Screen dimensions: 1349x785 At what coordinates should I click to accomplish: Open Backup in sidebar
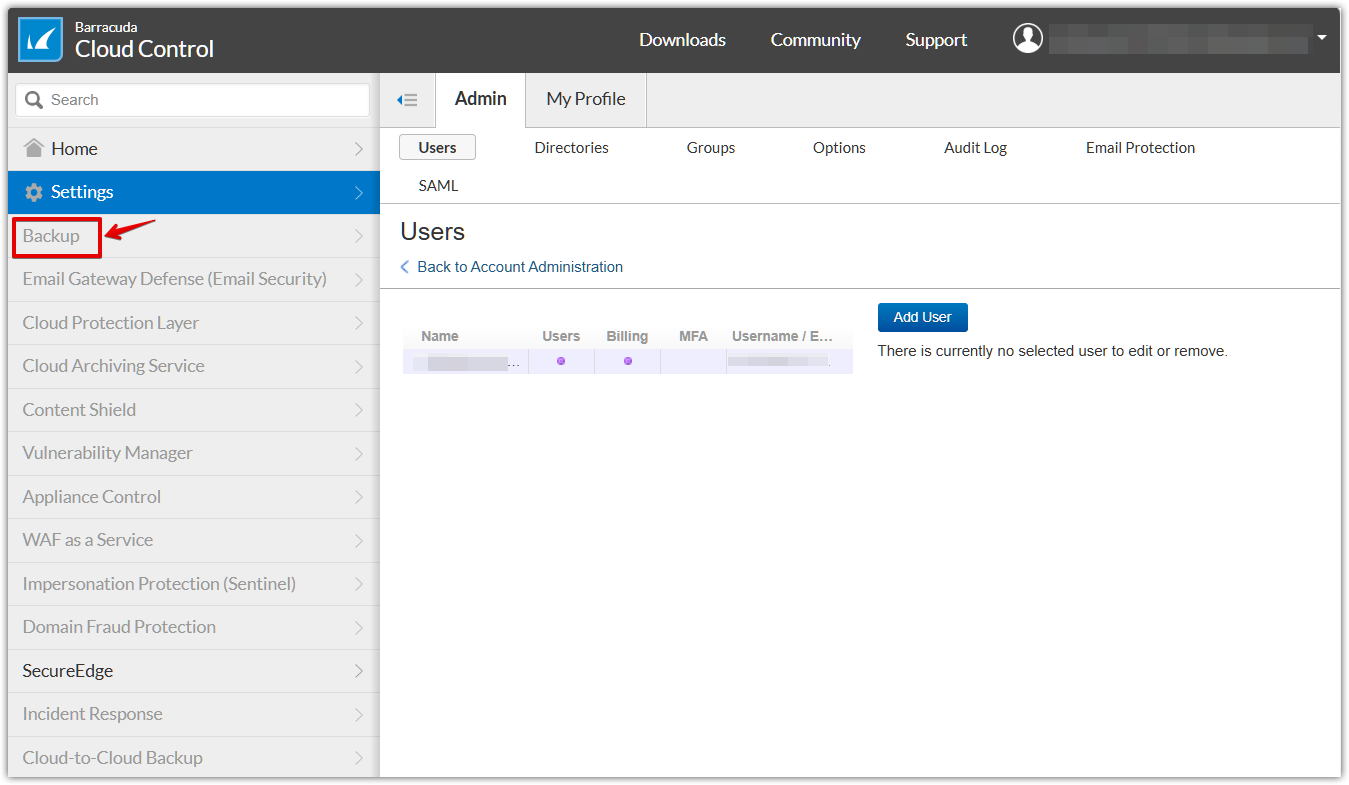[194, 236]
